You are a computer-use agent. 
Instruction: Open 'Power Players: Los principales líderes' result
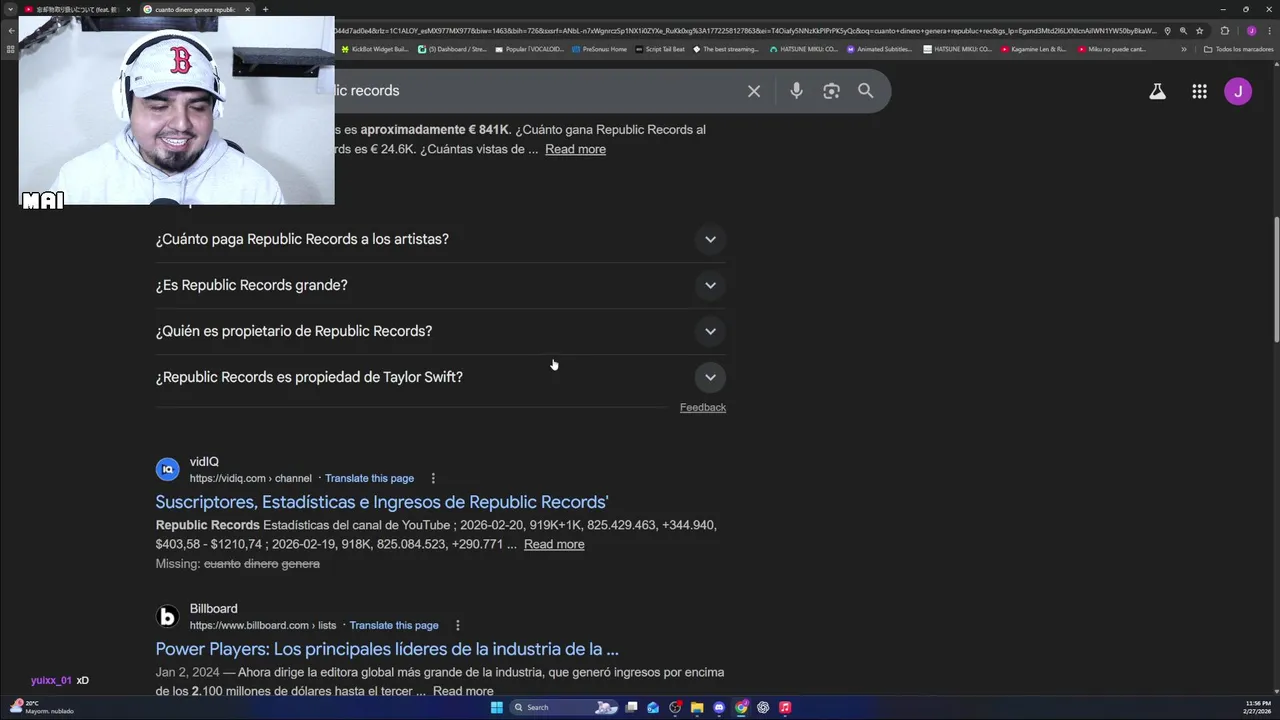coord(387,649)
